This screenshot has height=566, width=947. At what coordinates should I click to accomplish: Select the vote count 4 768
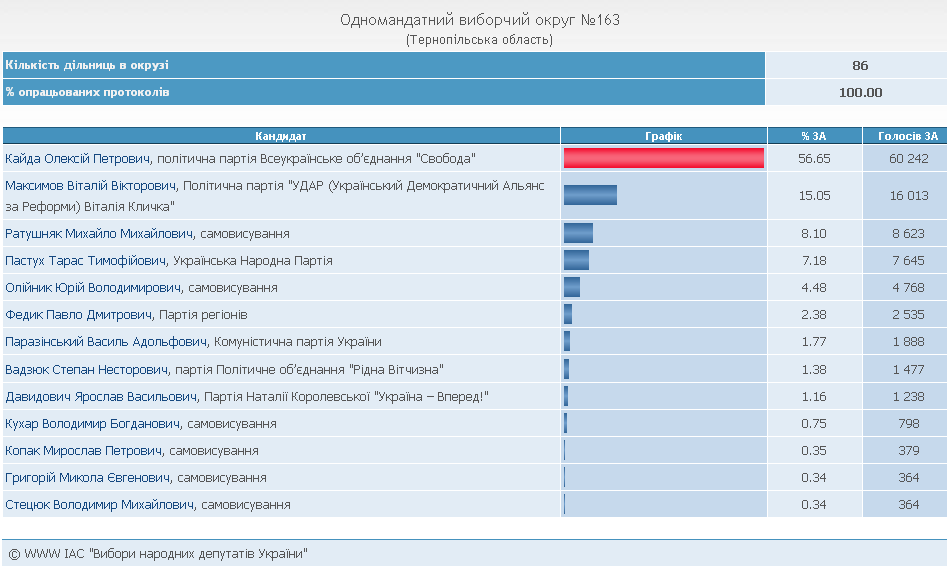pos(908,288)
